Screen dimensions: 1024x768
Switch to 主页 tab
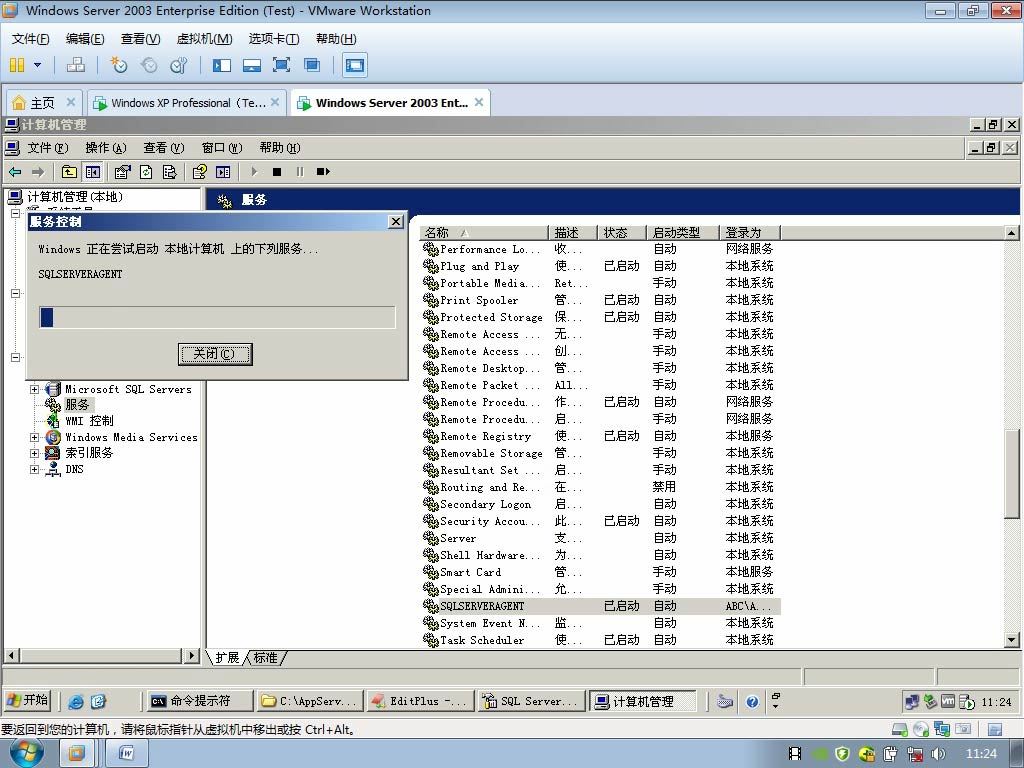coord(42,103)
